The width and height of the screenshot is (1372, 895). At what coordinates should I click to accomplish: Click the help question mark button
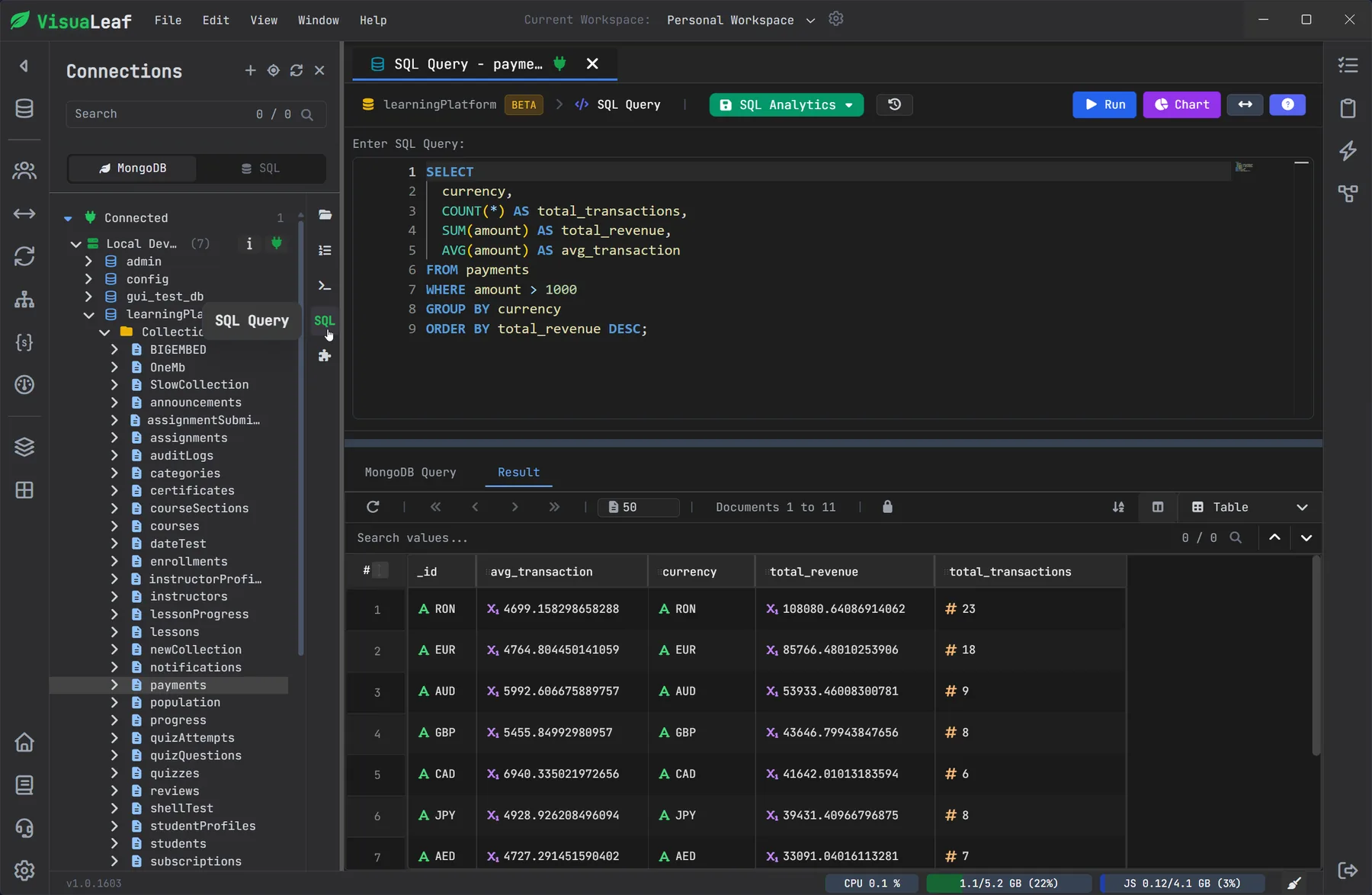(1287, 104)
